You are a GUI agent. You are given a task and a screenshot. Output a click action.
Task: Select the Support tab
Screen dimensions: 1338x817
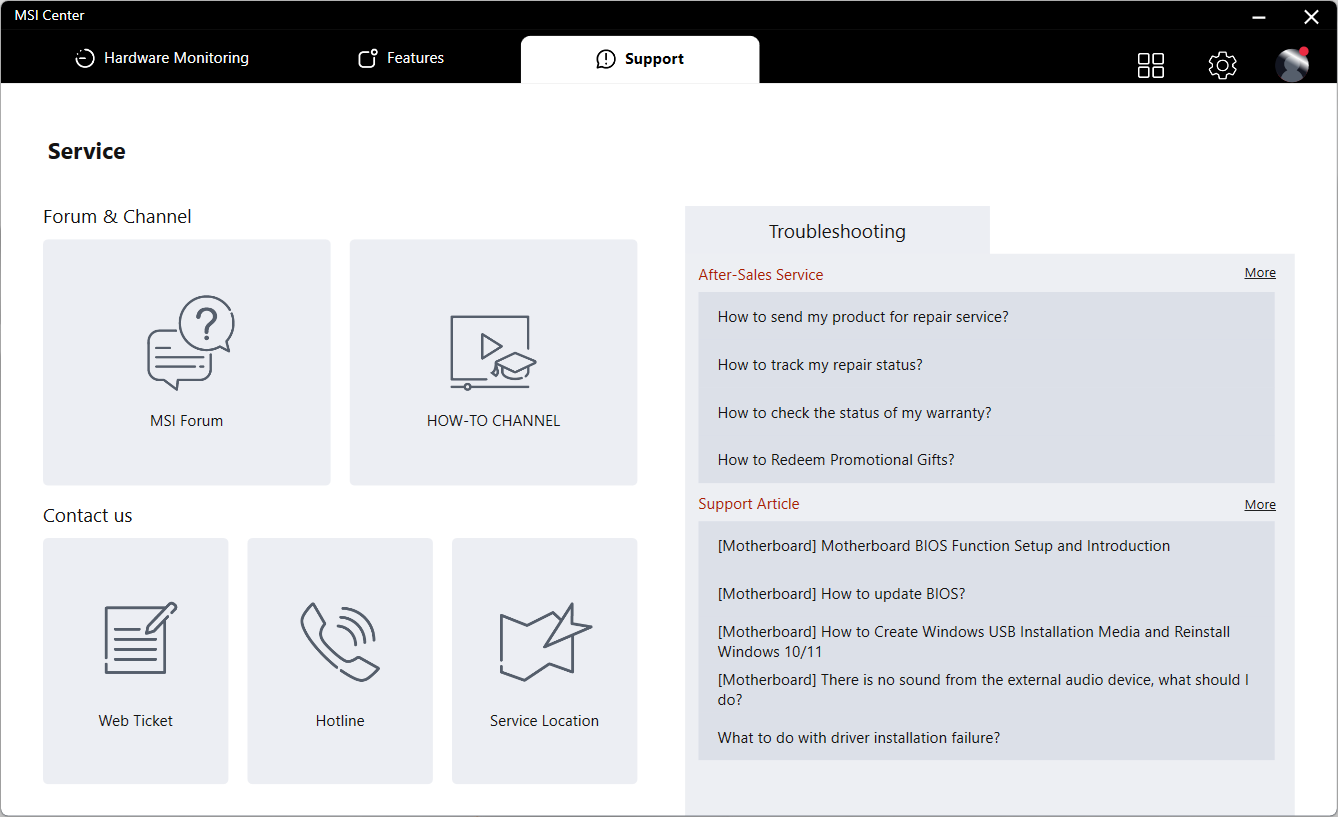[640, 59]
